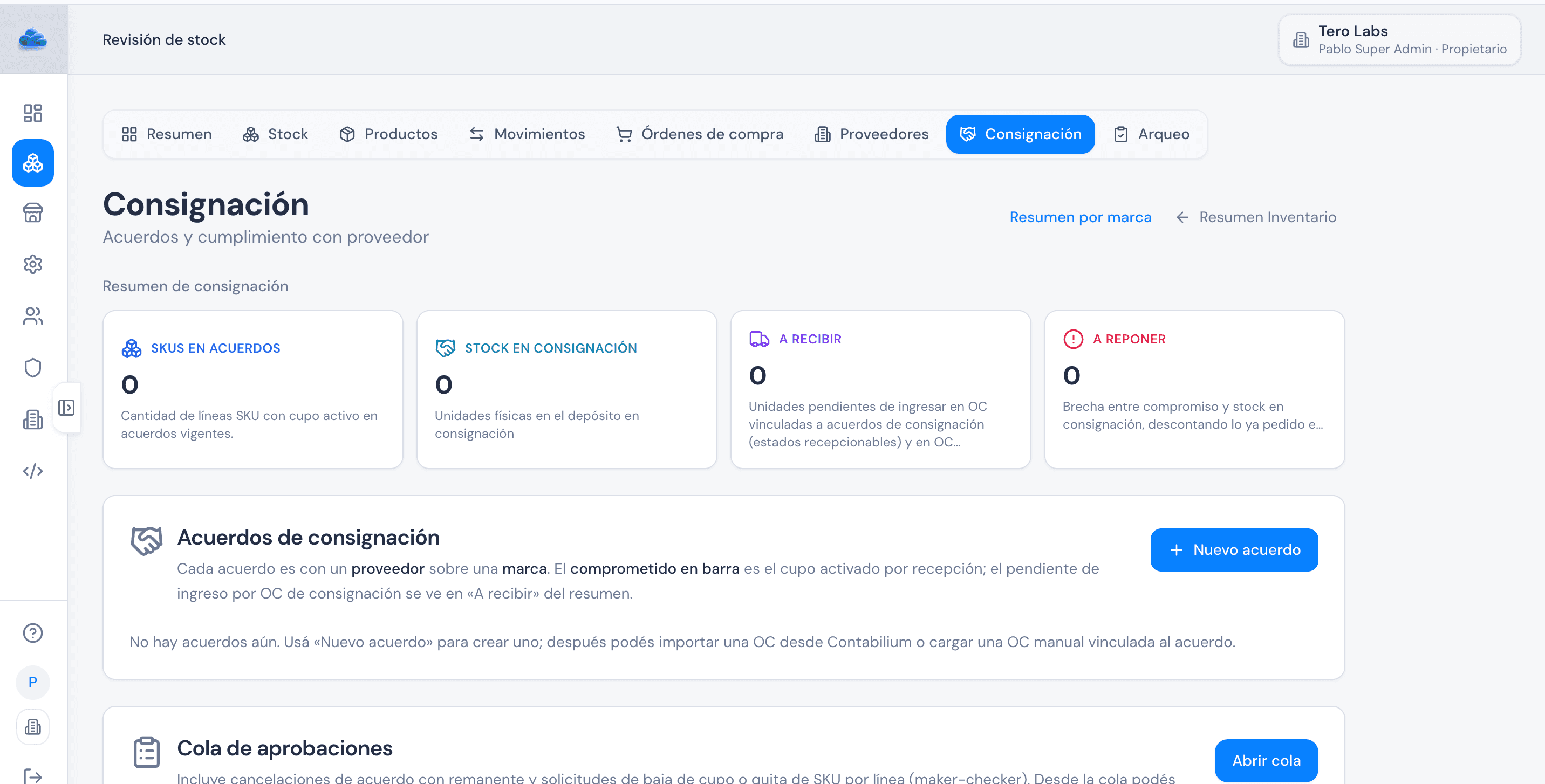
Task: Click the 'Acuerdos y cumplimiento con proveedor' subtitle
Action: 266,237
